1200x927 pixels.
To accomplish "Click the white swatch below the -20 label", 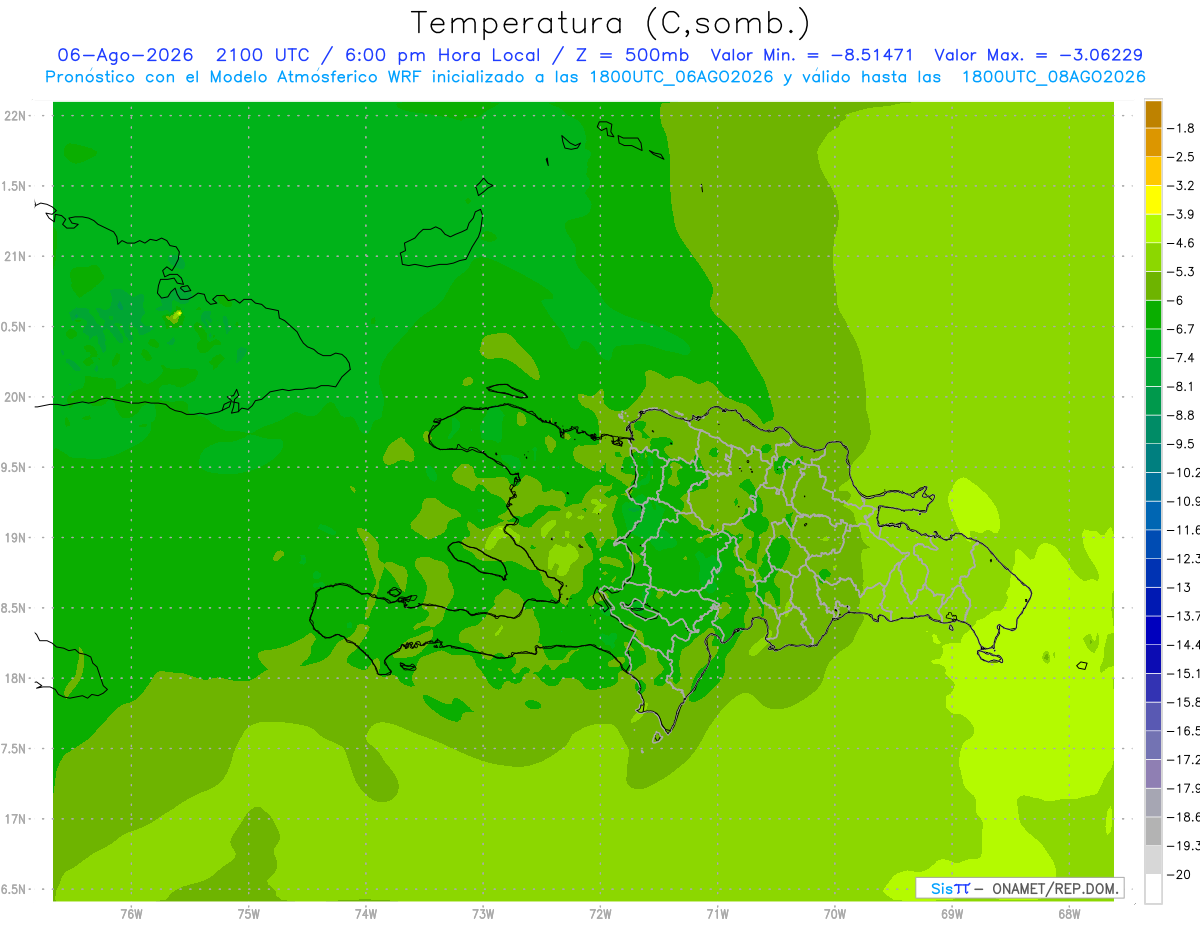I will (x=1153, y=889).
